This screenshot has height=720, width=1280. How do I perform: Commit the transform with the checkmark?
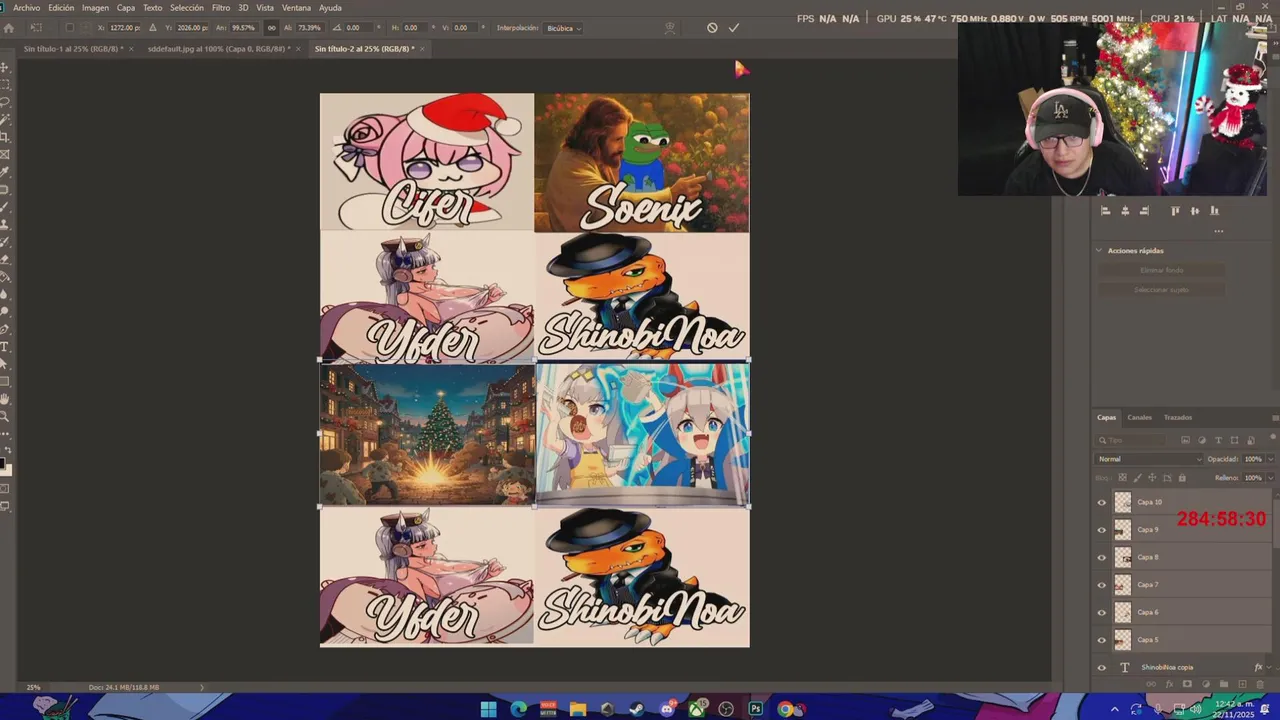click(x=734, y=28)
